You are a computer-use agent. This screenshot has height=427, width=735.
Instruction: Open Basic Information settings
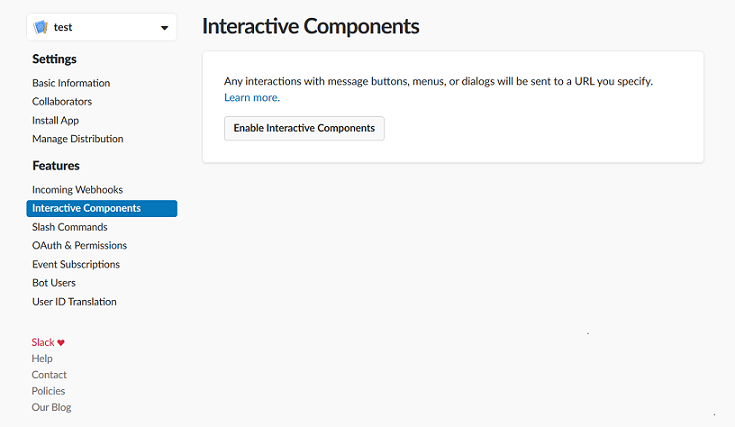71,83
